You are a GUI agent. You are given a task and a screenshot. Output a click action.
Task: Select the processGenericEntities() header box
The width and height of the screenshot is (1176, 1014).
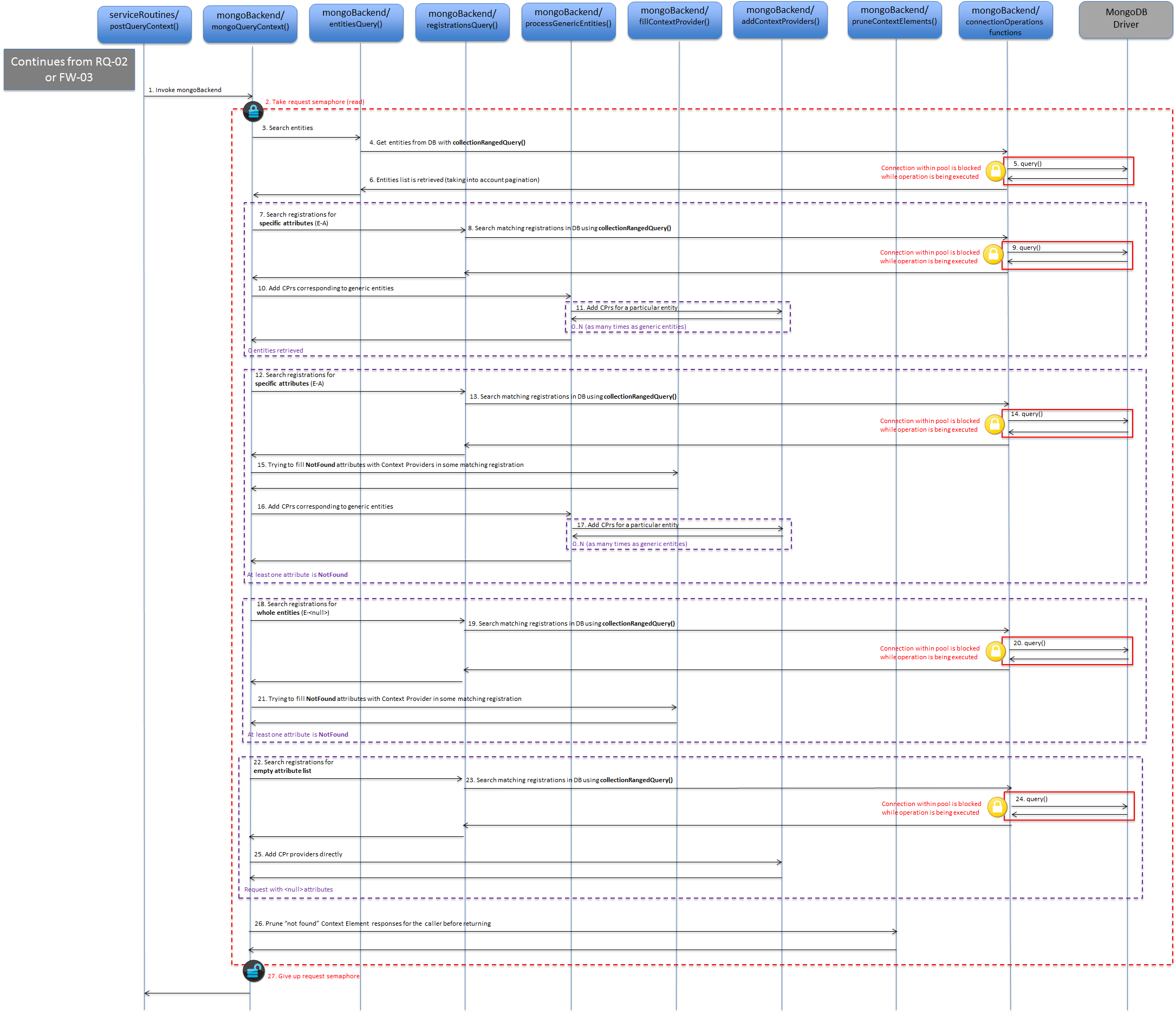tap(569, 22)
